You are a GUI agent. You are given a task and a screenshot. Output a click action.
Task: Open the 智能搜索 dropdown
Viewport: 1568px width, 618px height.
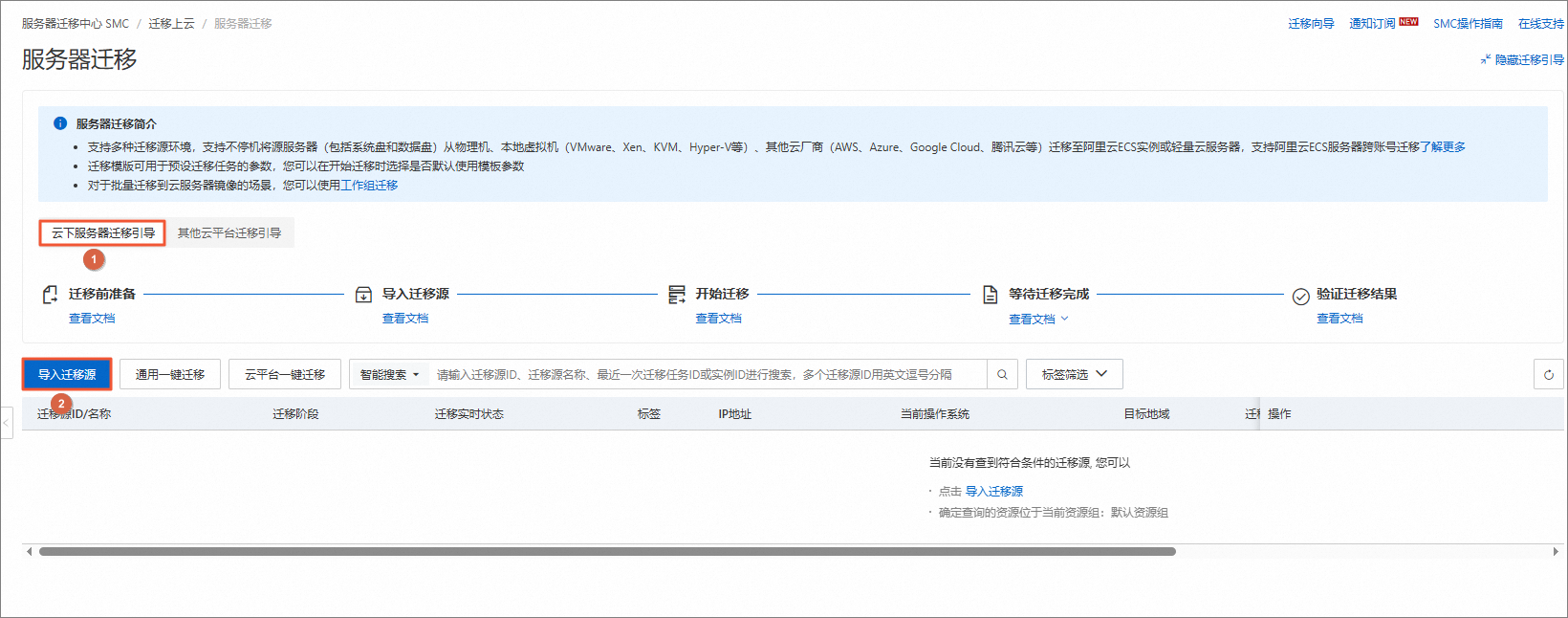(x=389, y=375)
